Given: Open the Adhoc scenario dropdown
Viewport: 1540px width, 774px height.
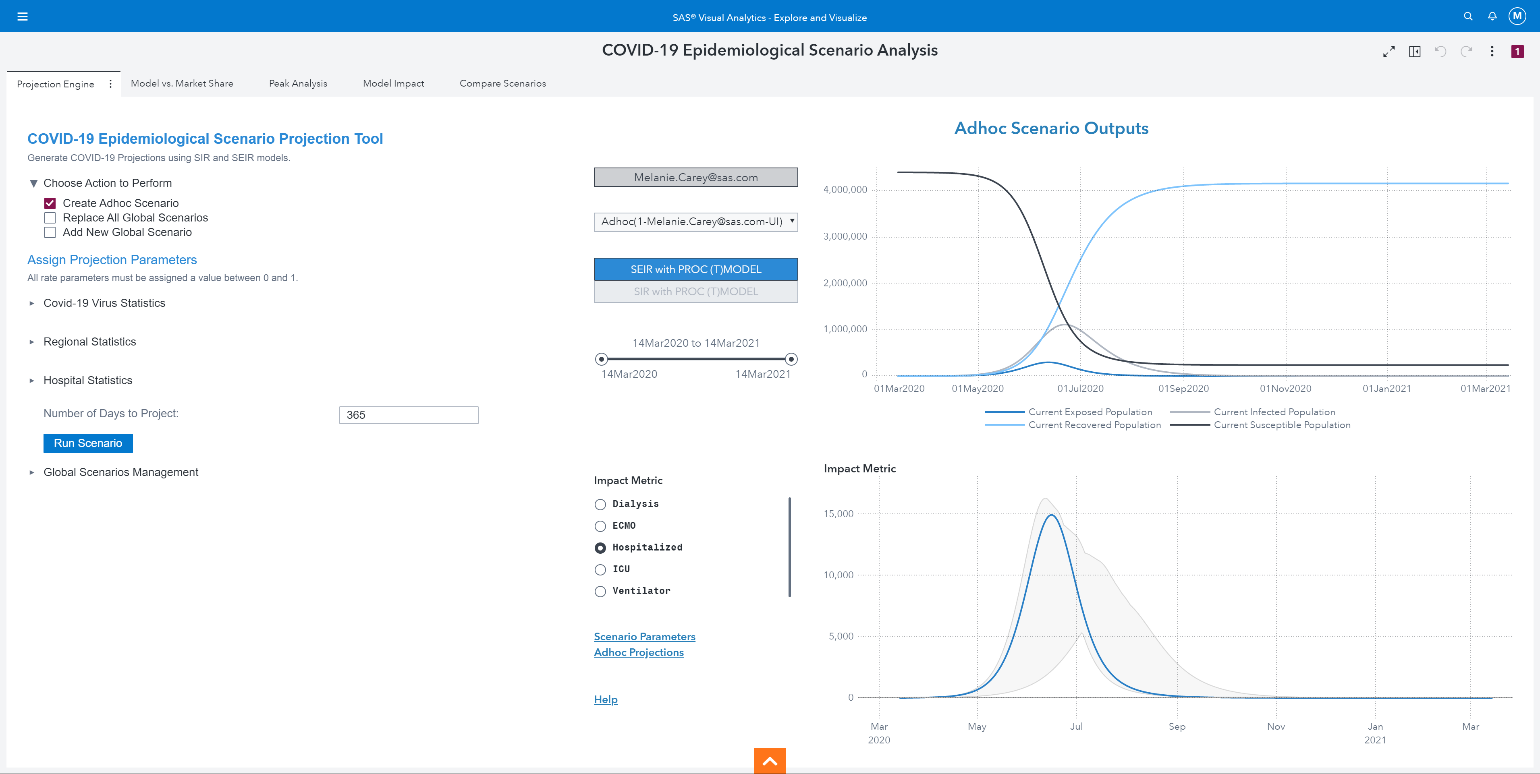Looking at the screenshot, I should click(x=696, y=221).
